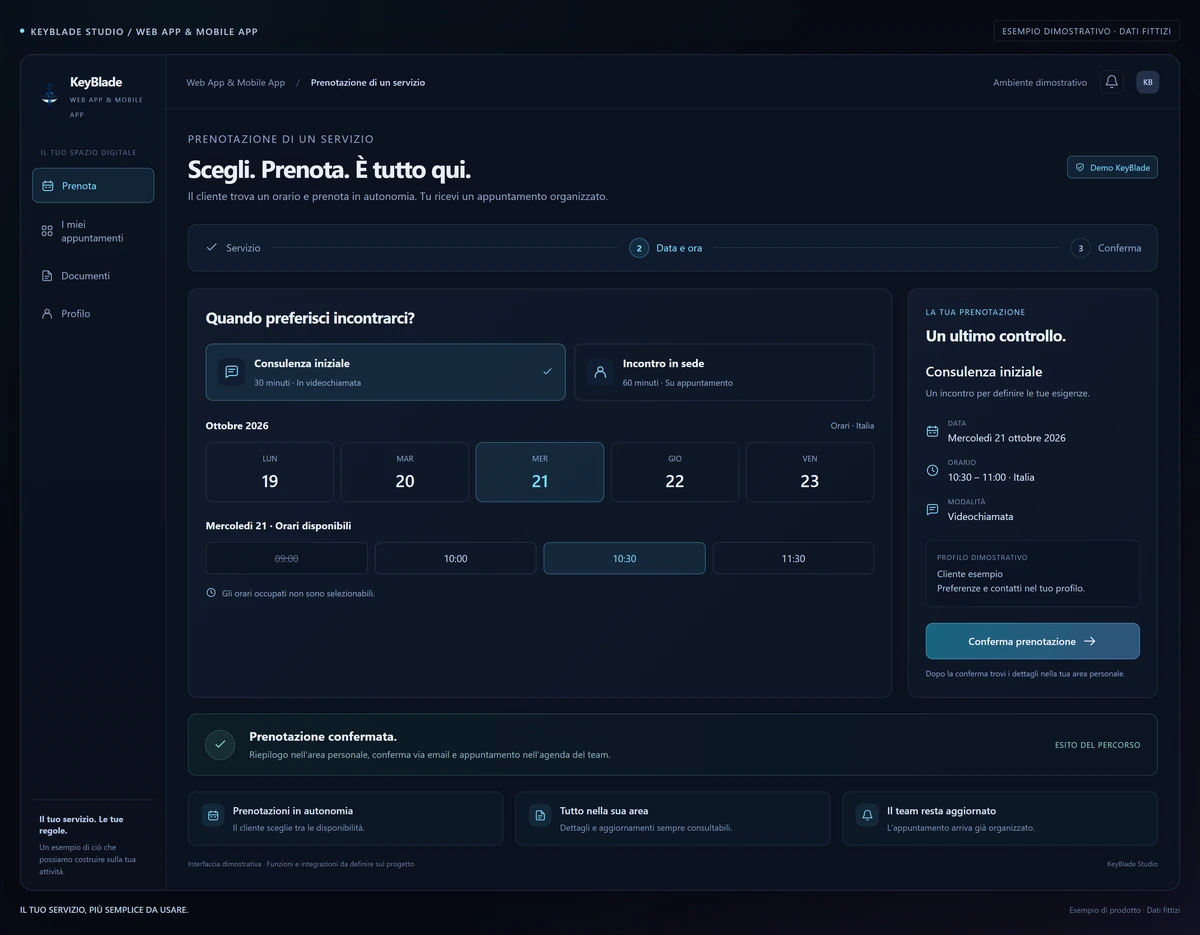The width and height of the screenshot is (1200, 935).
Task: Click the calendar icon of Prenotazioni in autonomia
Action: [213, 816]
